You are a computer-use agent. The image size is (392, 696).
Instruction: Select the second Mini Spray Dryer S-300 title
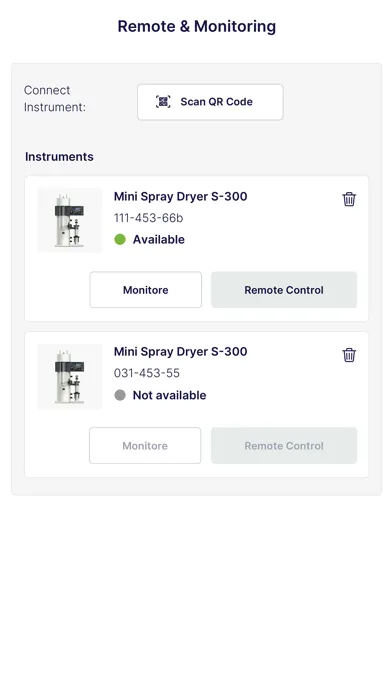(180, 352)
